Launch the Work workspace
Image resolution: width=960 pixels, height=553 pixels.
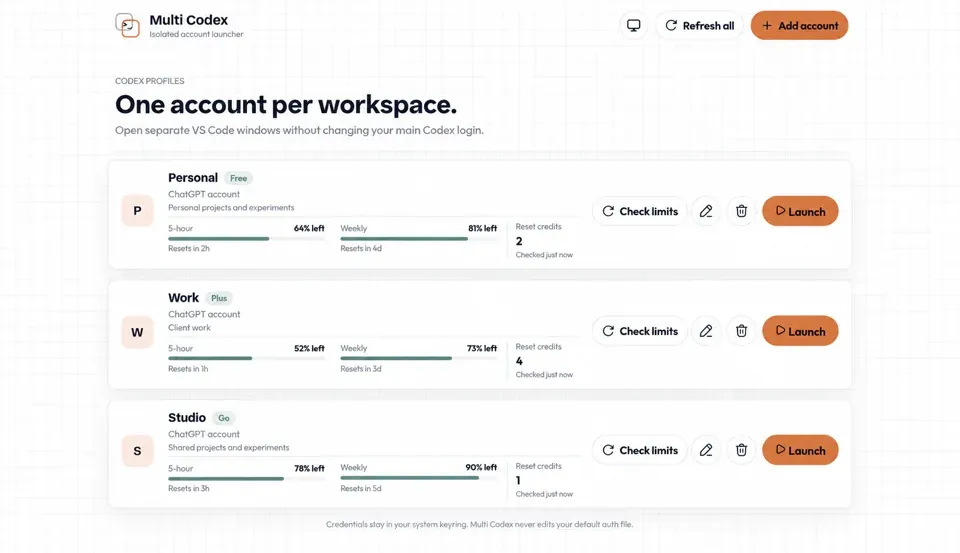[x=800, y=331]
